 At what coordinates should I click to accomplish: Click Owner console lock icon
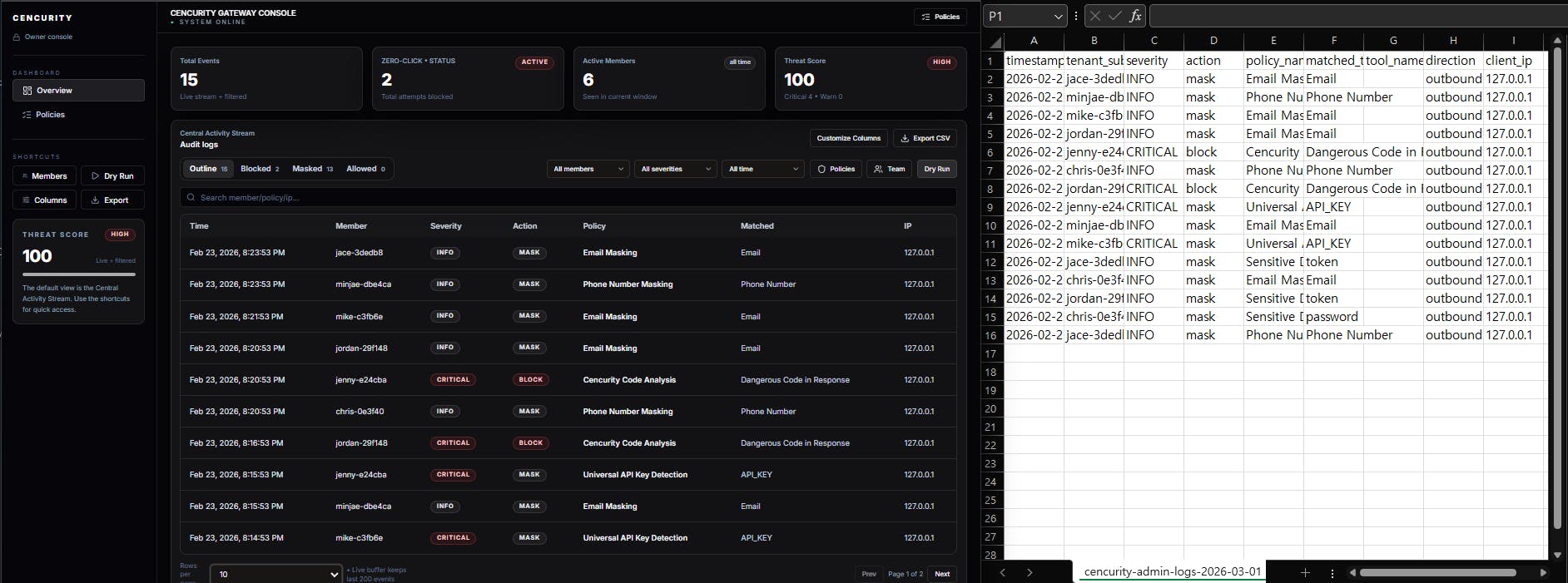17,37
